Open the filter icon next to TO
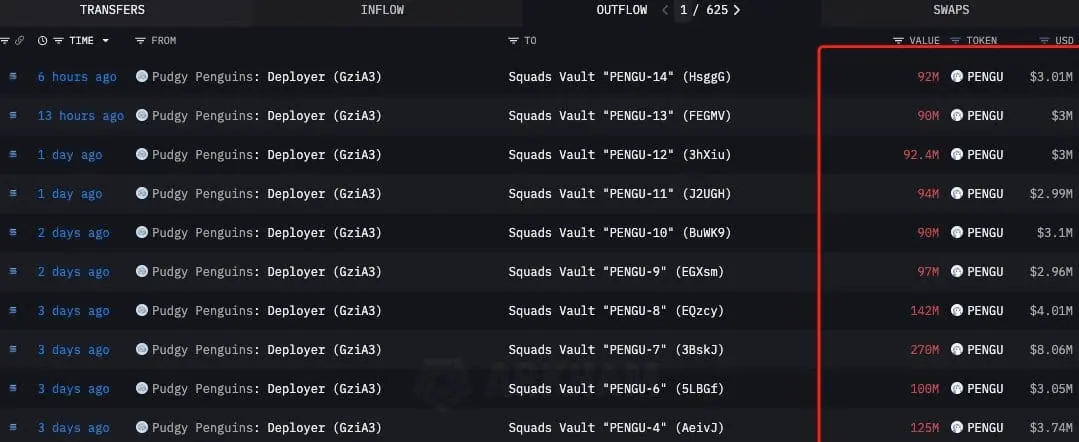This screenshot has width=1079, height=442. click(513, 41)
